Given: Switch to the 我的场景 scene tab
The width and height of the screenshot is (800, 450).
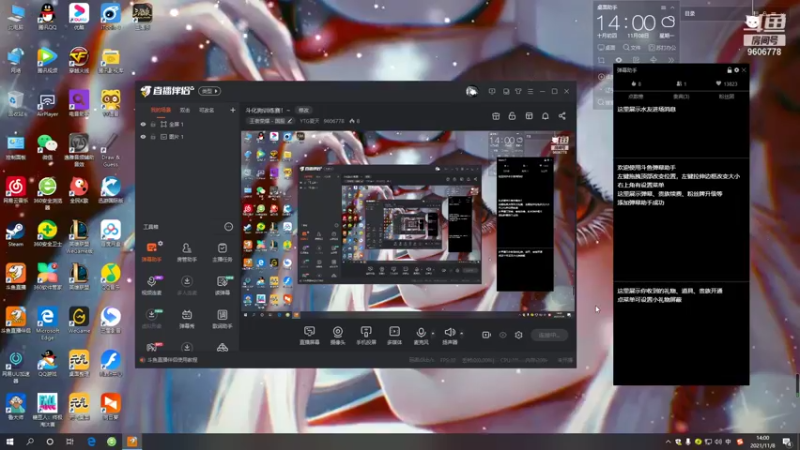Looking at the screenshot, I should 161,110.
